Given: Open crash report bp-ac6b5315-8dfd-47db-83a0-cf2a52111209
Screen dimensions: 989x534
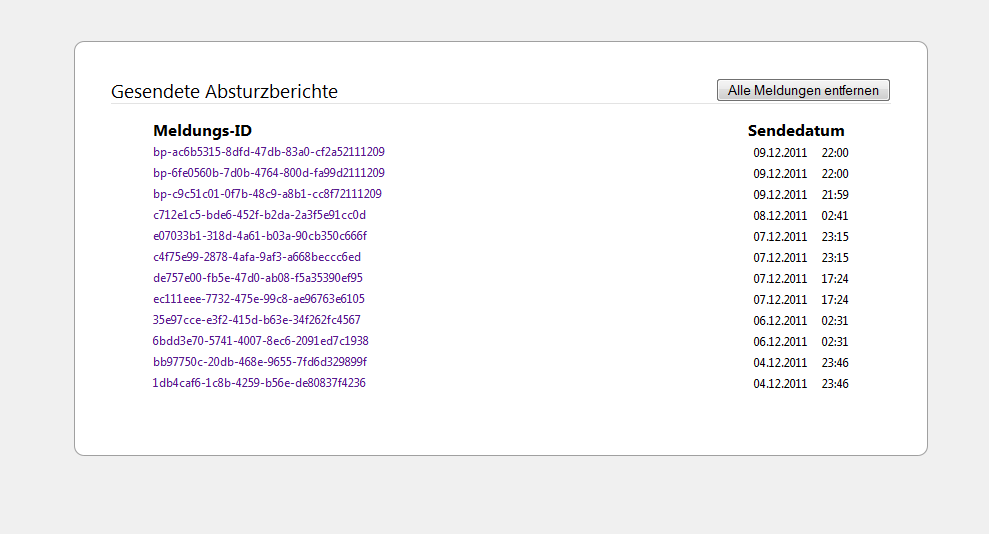Looking at the screenshot, I should [x=269, y=152].
